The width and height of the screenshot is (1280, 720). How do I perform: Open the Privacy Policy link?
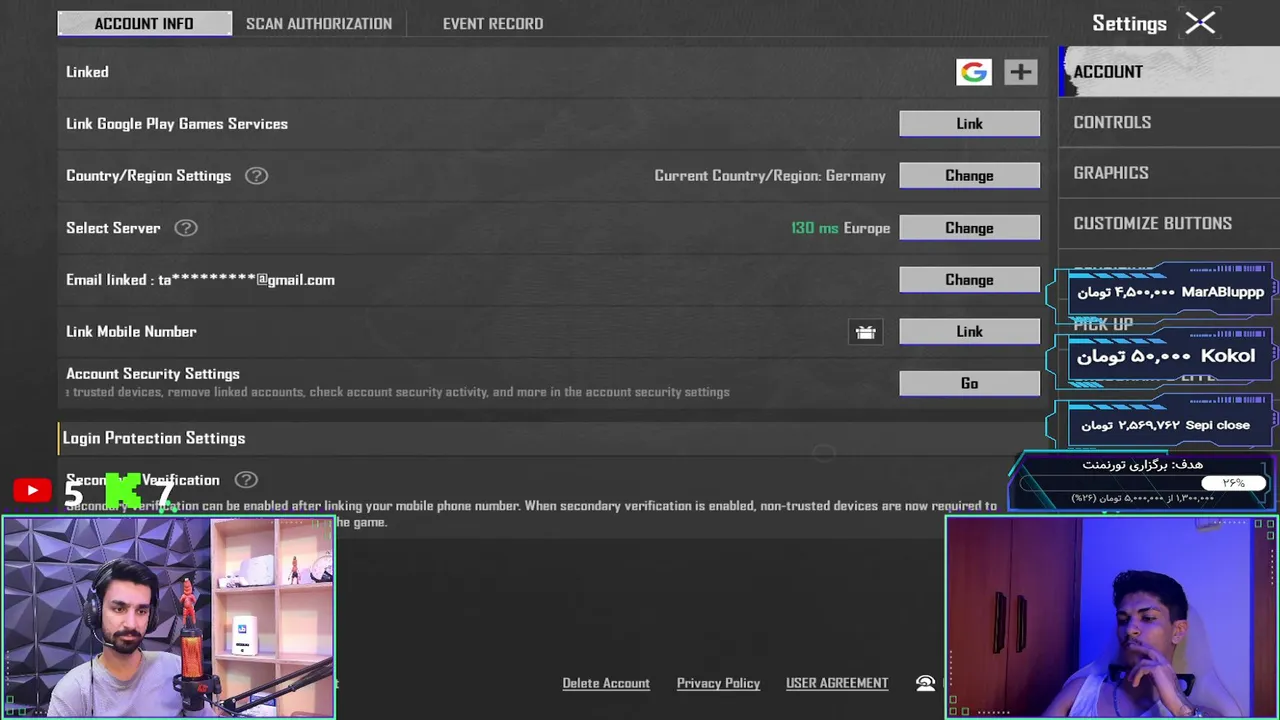[x=718, y=683]
